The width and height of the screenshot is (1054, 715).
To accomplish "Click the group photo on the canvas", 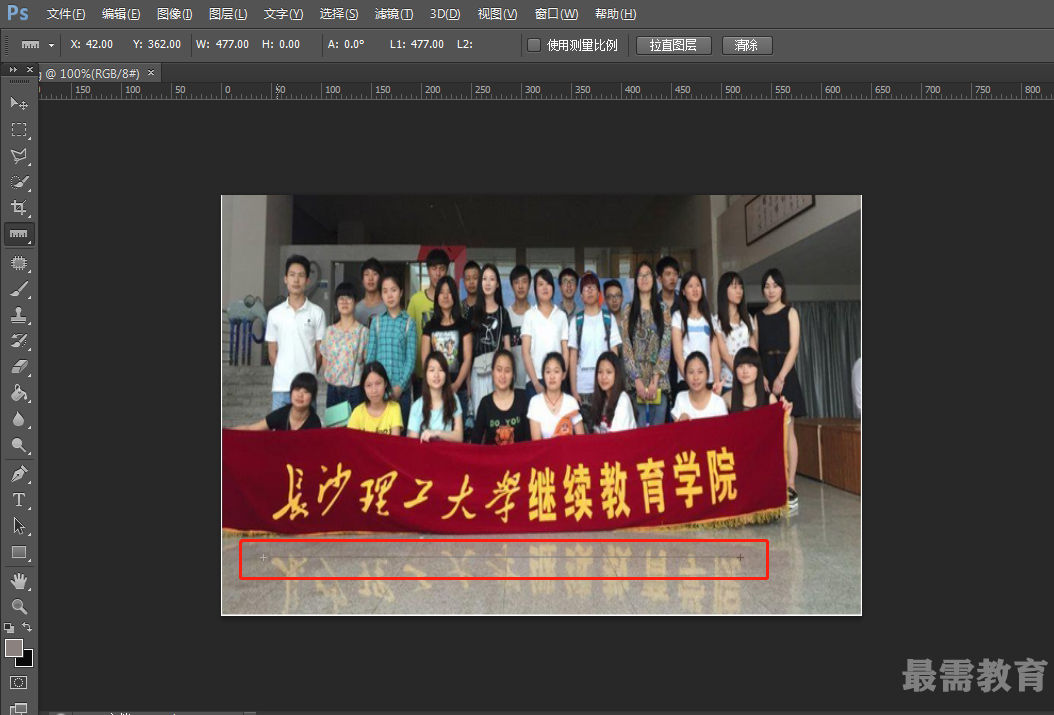I will click(x=541, y=405).
